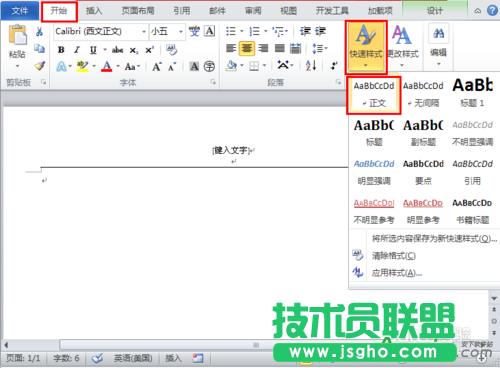Click the increase indent icon
This screenshot has height=368, width=500.
coord(320,31)
